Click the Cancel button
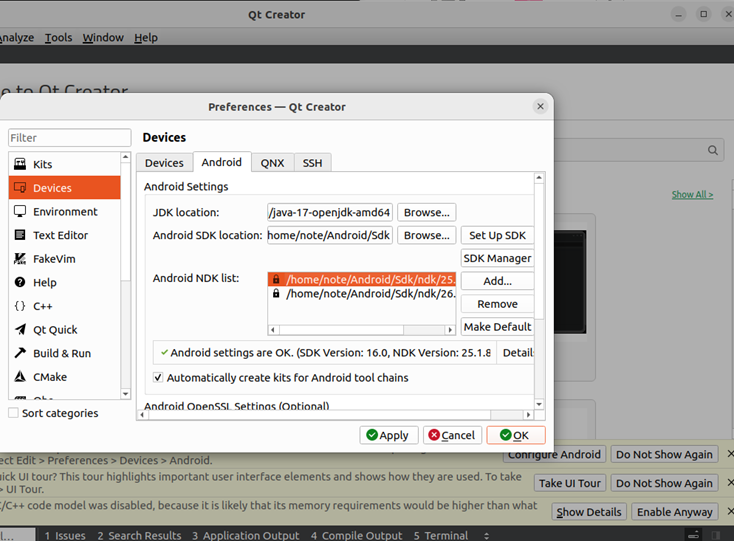The height and width of the screenshot is (541, 734). [452, 435]
